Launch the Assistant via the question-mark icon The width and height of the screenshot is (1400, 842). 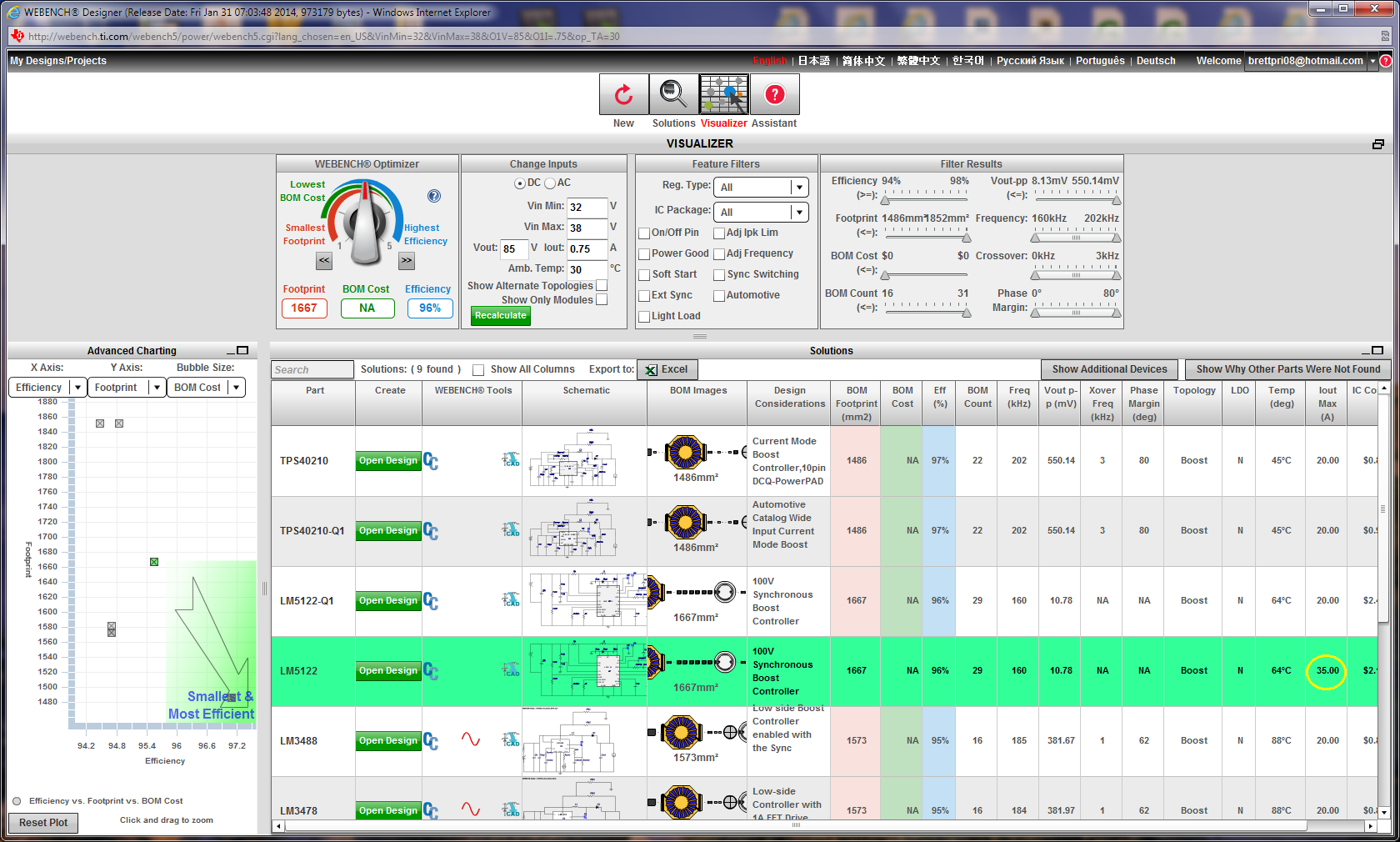(x=774, y=94)
